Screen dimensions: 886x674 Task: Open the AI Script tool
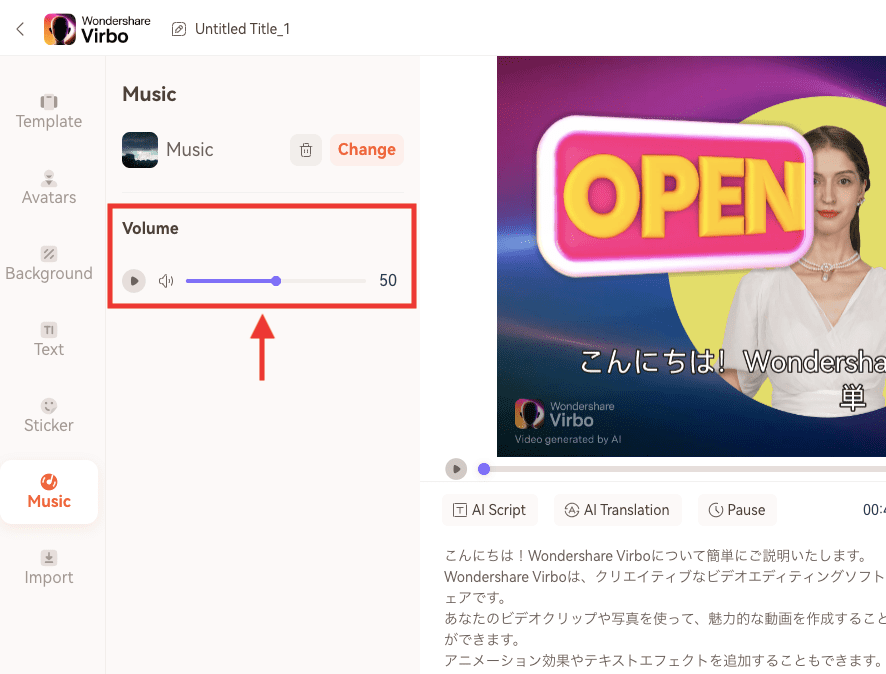[x=490, y=510]
